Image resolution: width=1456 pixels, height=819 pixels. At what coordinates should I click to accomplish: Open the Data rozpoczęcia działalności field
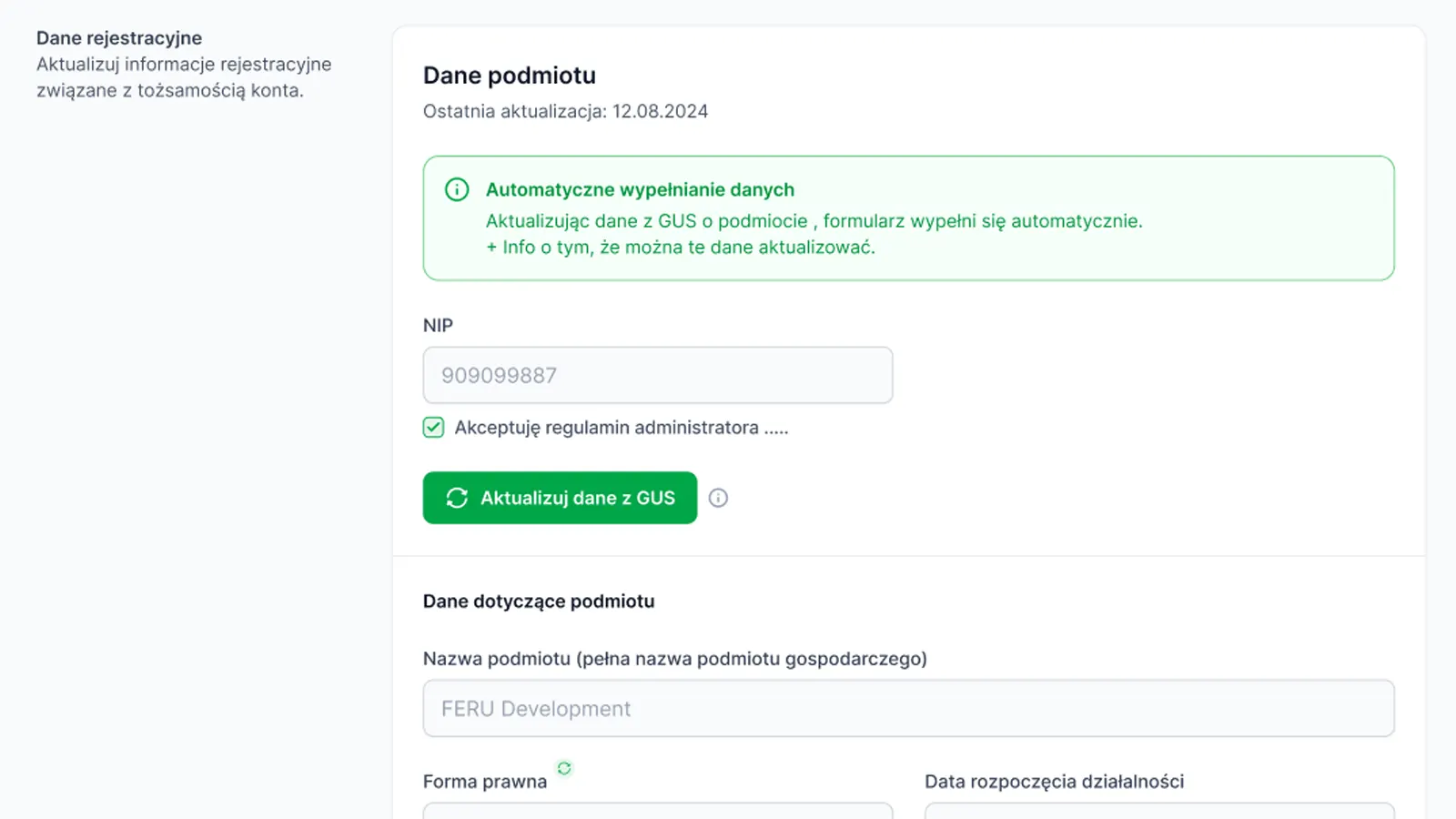point(1158,813)
